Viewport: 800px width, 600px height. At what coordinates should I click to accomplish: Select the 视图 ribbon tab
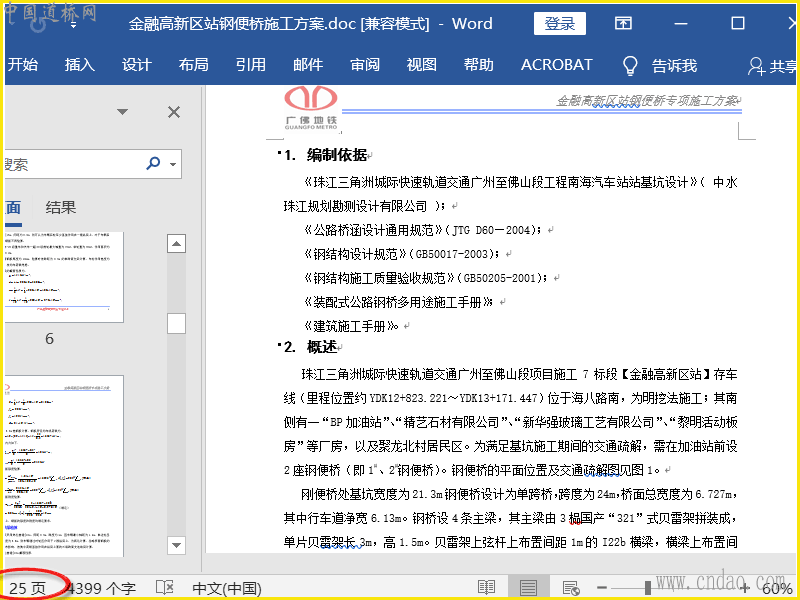(x=421, y=65)
